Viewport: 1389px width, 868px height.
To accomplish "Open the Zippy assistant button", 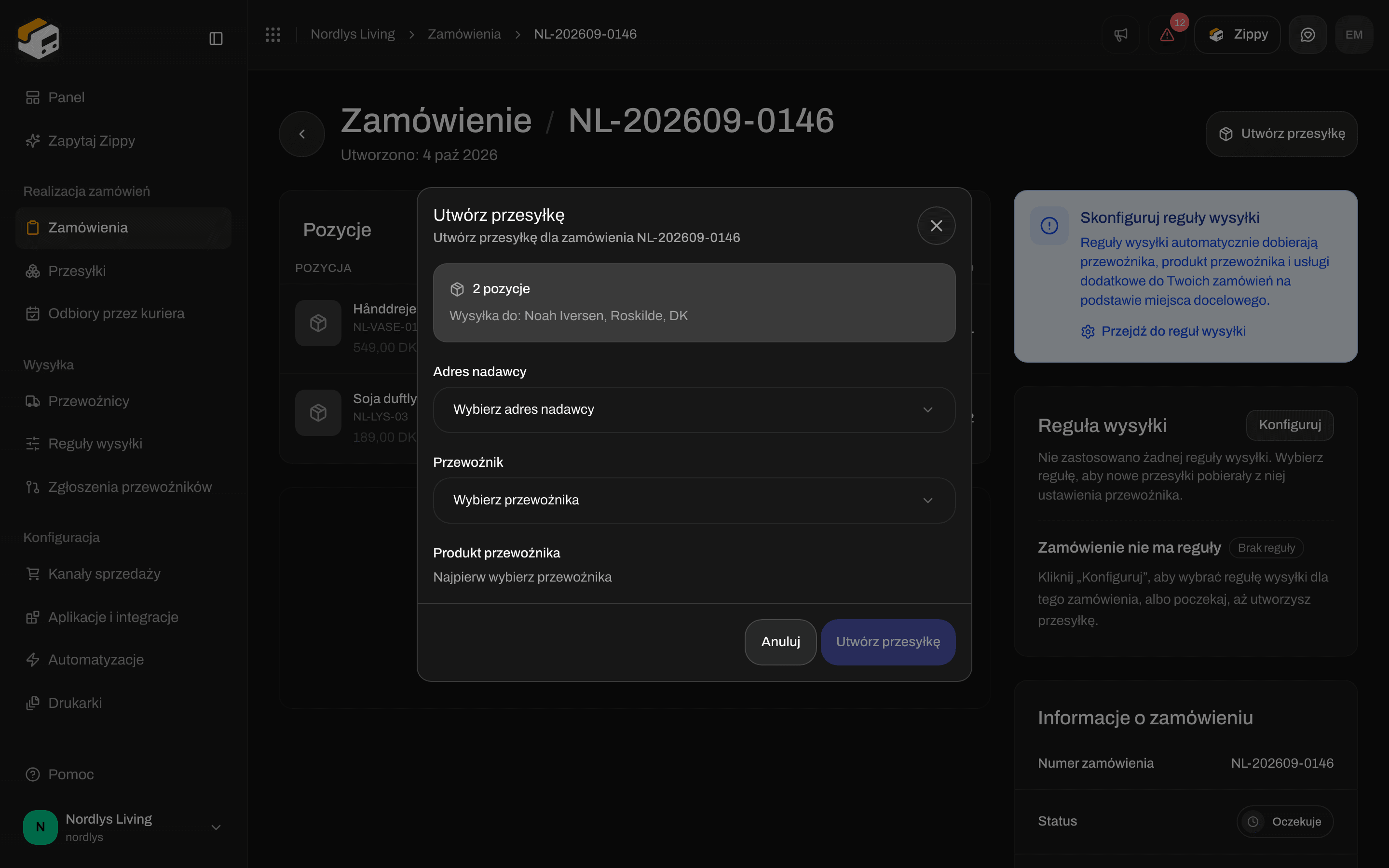I will (x=1238, y=34).
